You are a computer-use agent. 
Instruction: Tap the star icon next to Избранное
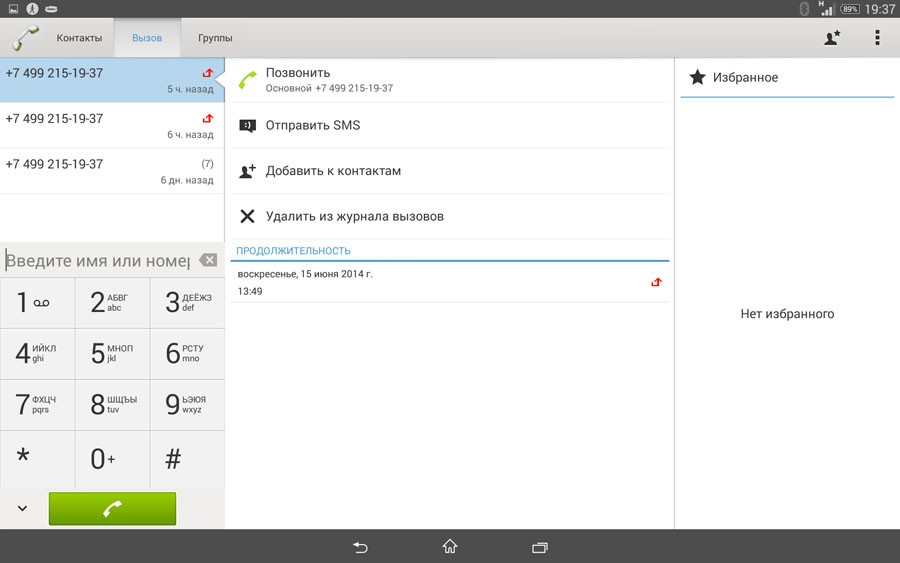click(697, 77)
